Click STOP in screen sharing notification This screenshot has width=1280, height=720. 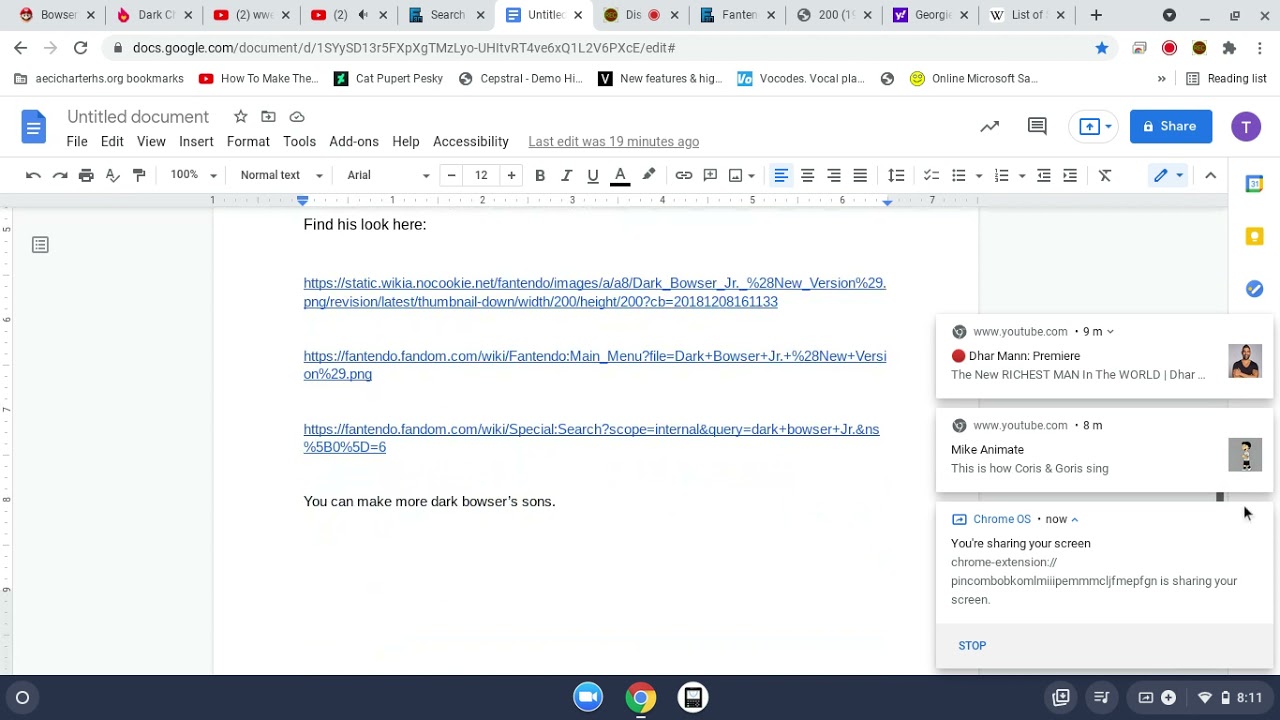[972, 646]
